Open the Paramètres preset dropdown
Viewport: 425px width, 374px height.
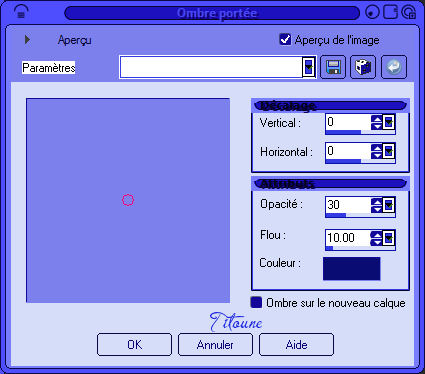[309, 67]
